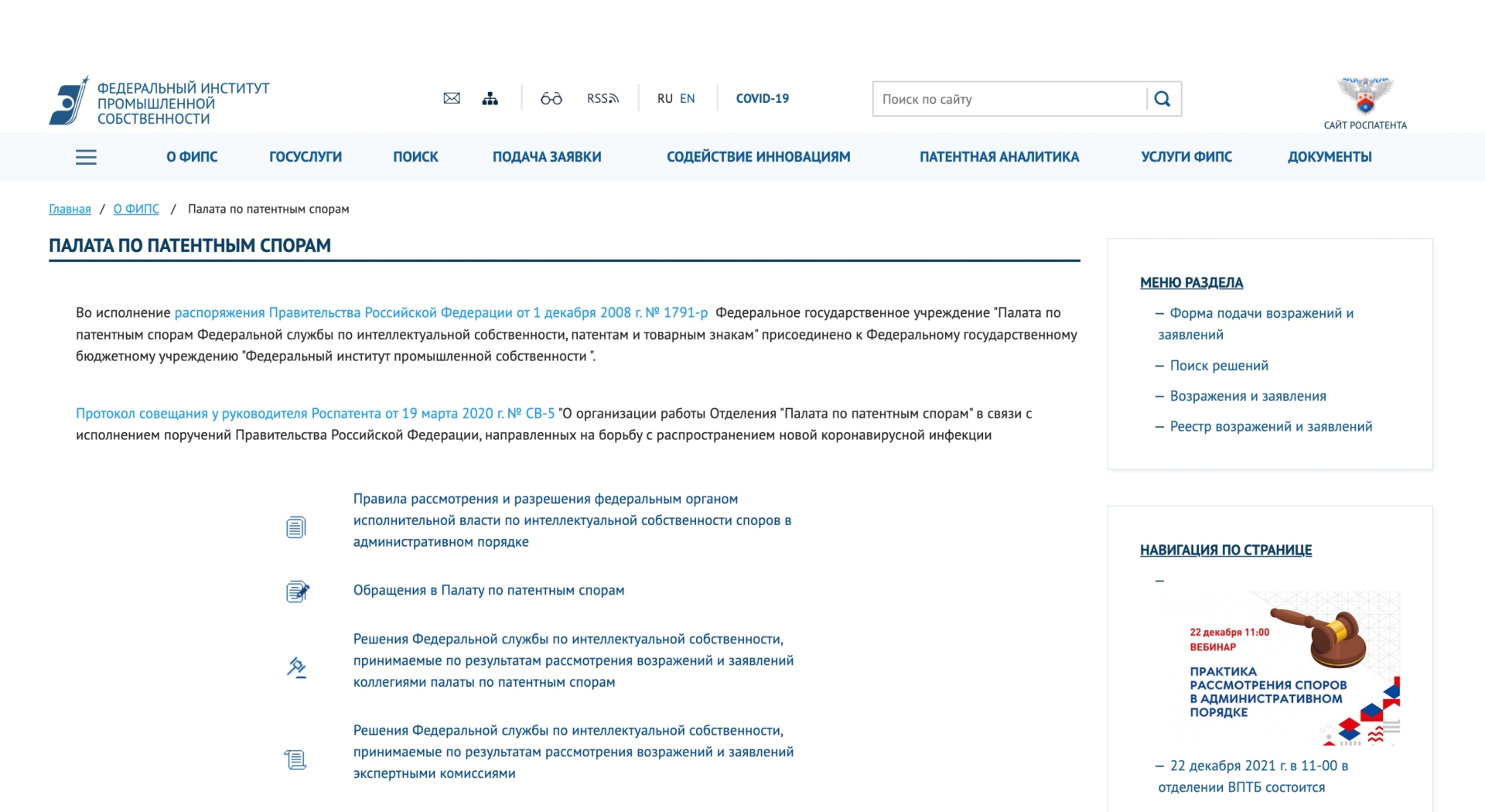Open the hamburger menu icon
1485x812 pixels.
[x=86, y=157]
